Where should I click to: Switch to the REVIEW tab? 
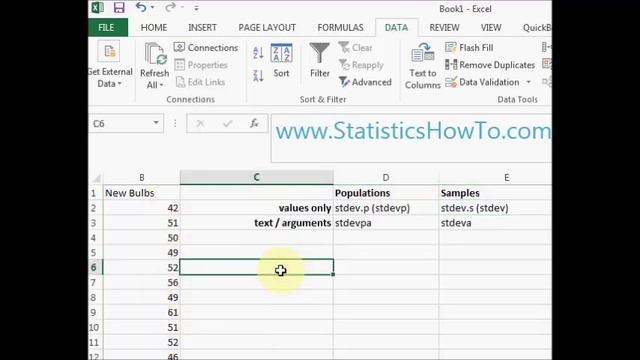444,27
